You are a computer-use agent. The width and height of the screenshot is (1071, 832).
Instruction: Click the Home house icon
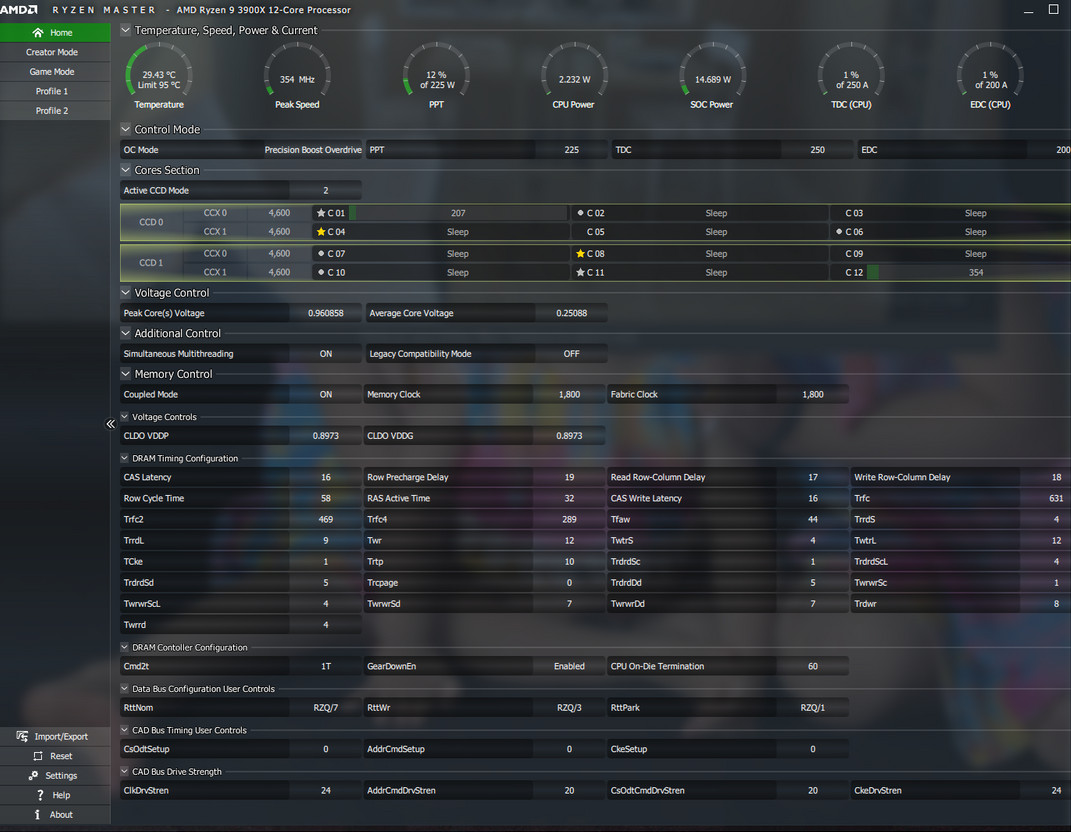[38, 32]
